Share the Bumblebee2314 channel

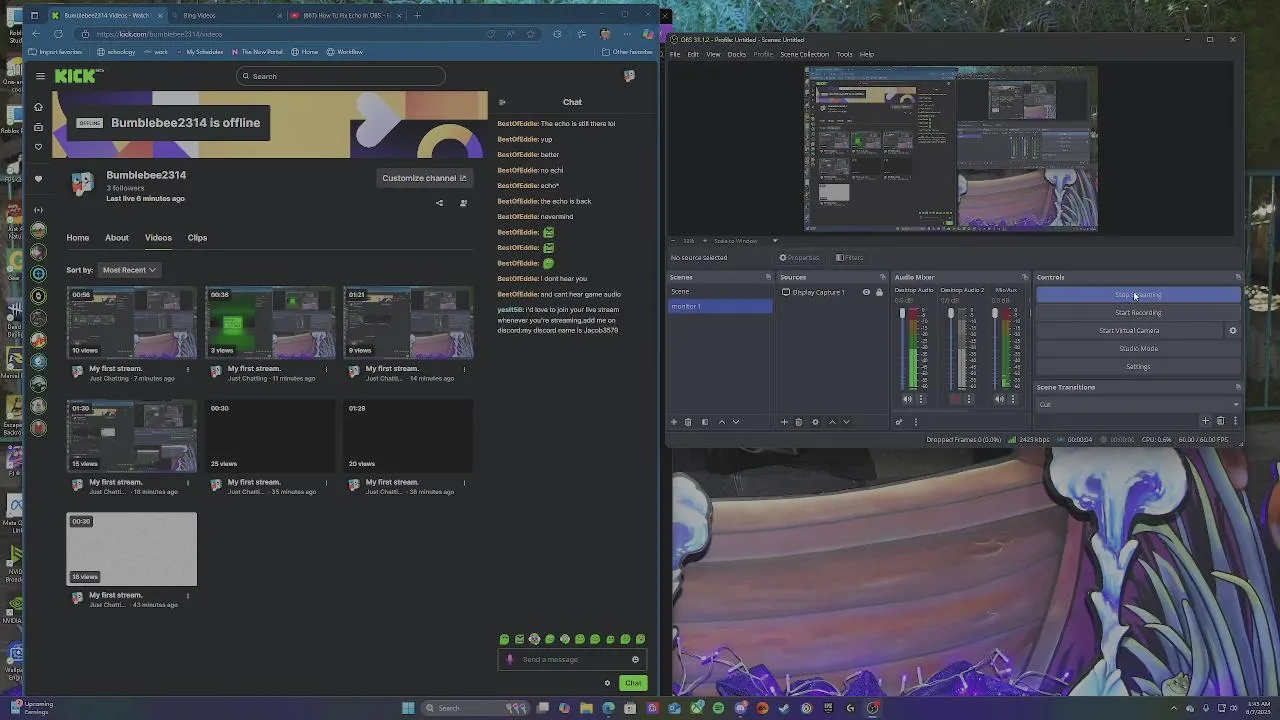click(x=439, y=203)
